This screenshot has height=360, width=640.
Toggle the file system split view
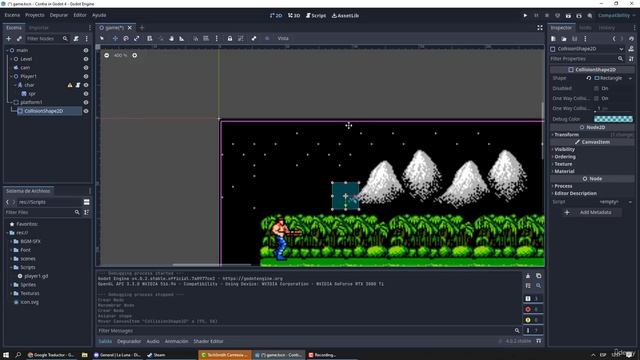point(87,202)
